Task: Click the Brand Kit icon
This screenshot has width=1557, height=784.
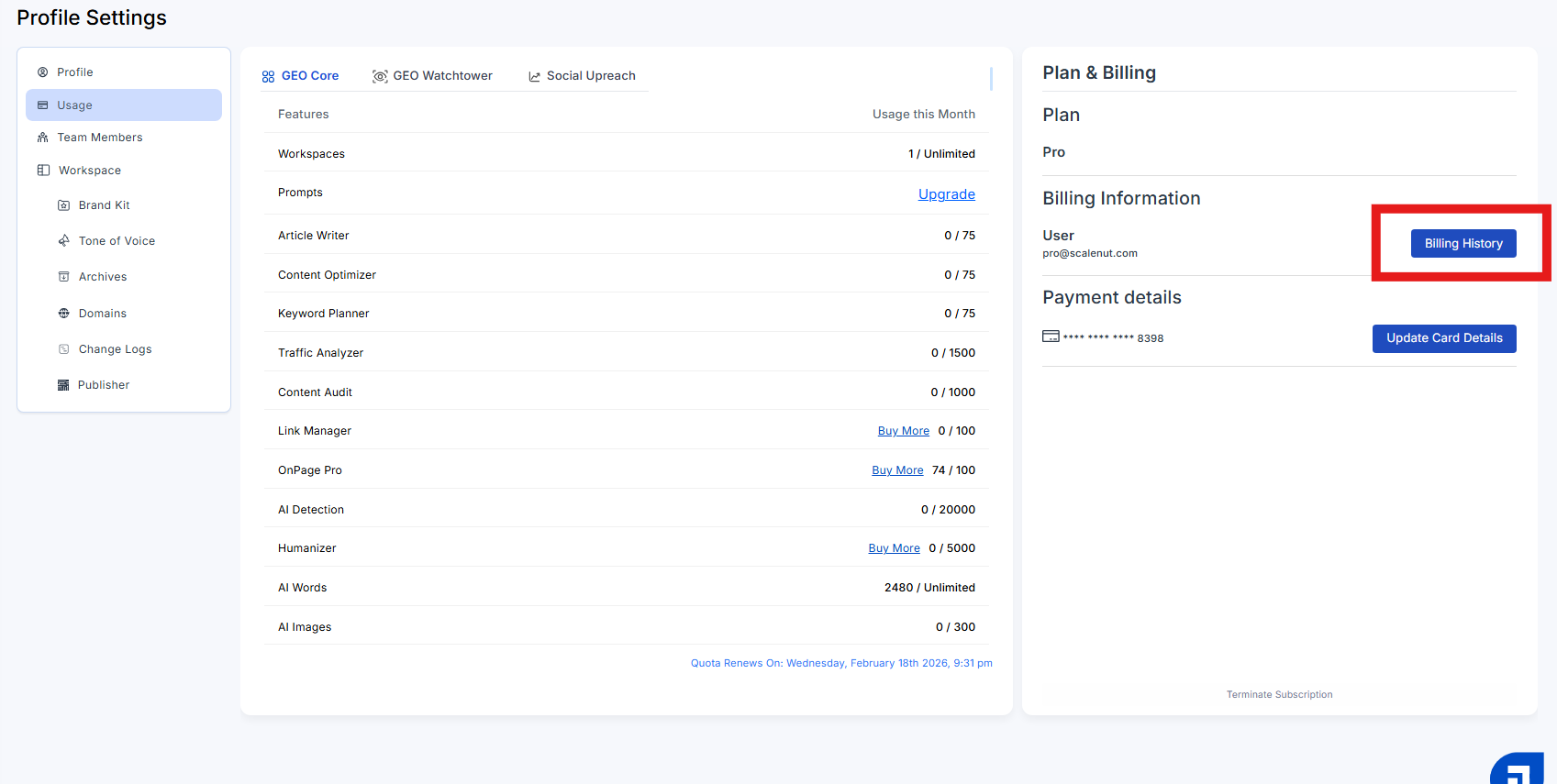Action: (x=63, y=205)
